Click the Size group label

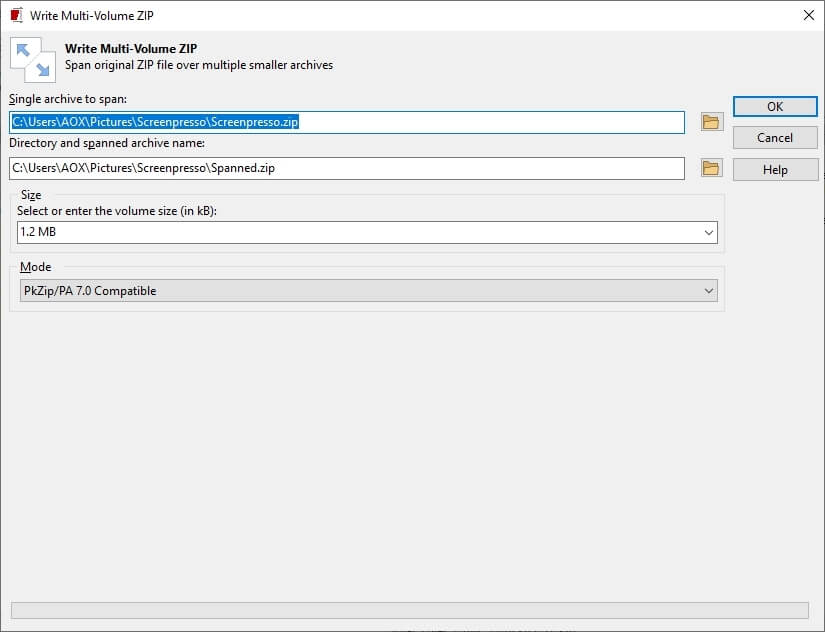pos(30,195)
